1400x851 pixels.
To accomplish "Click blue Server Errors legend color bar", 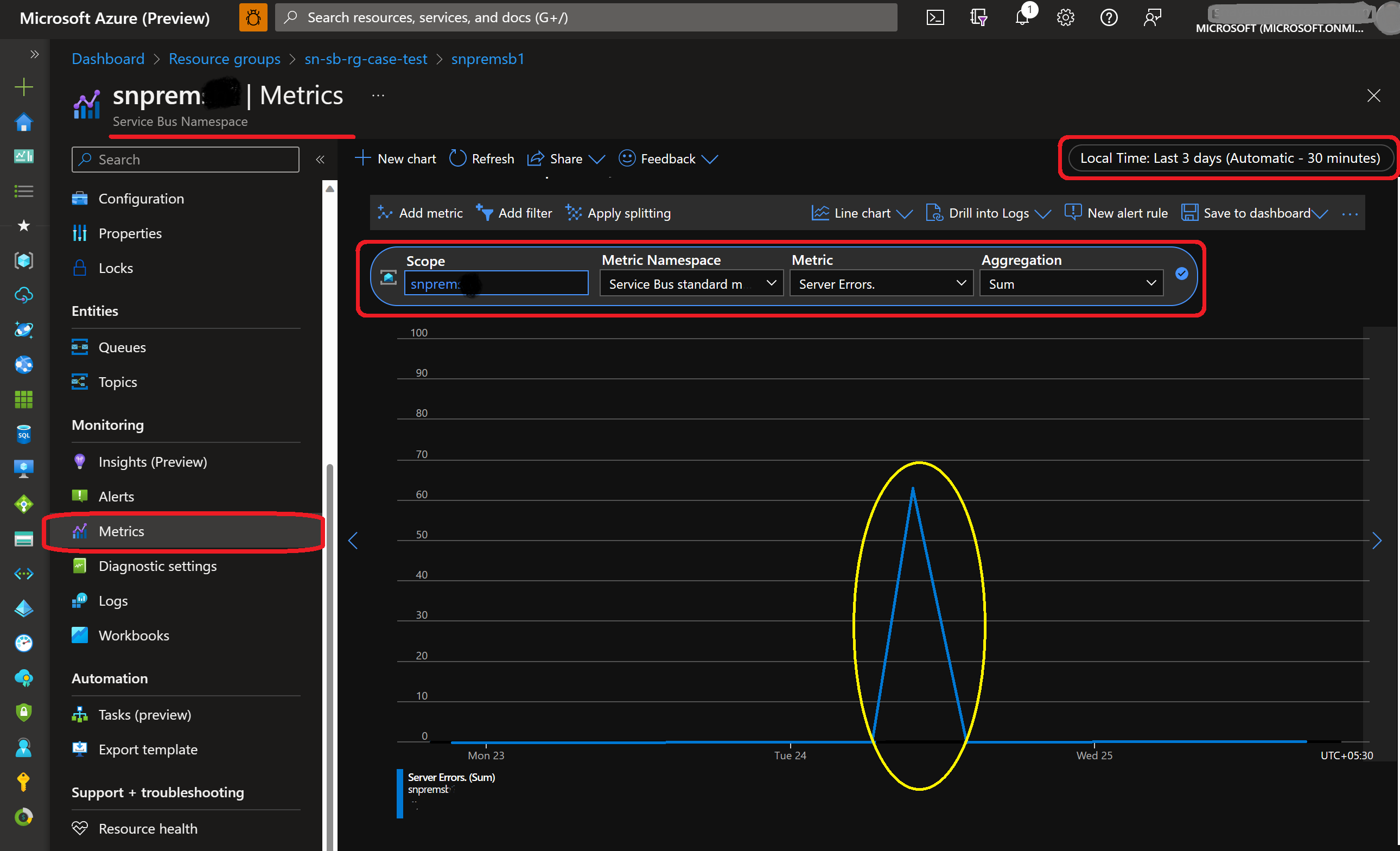I will pos(399,793).
